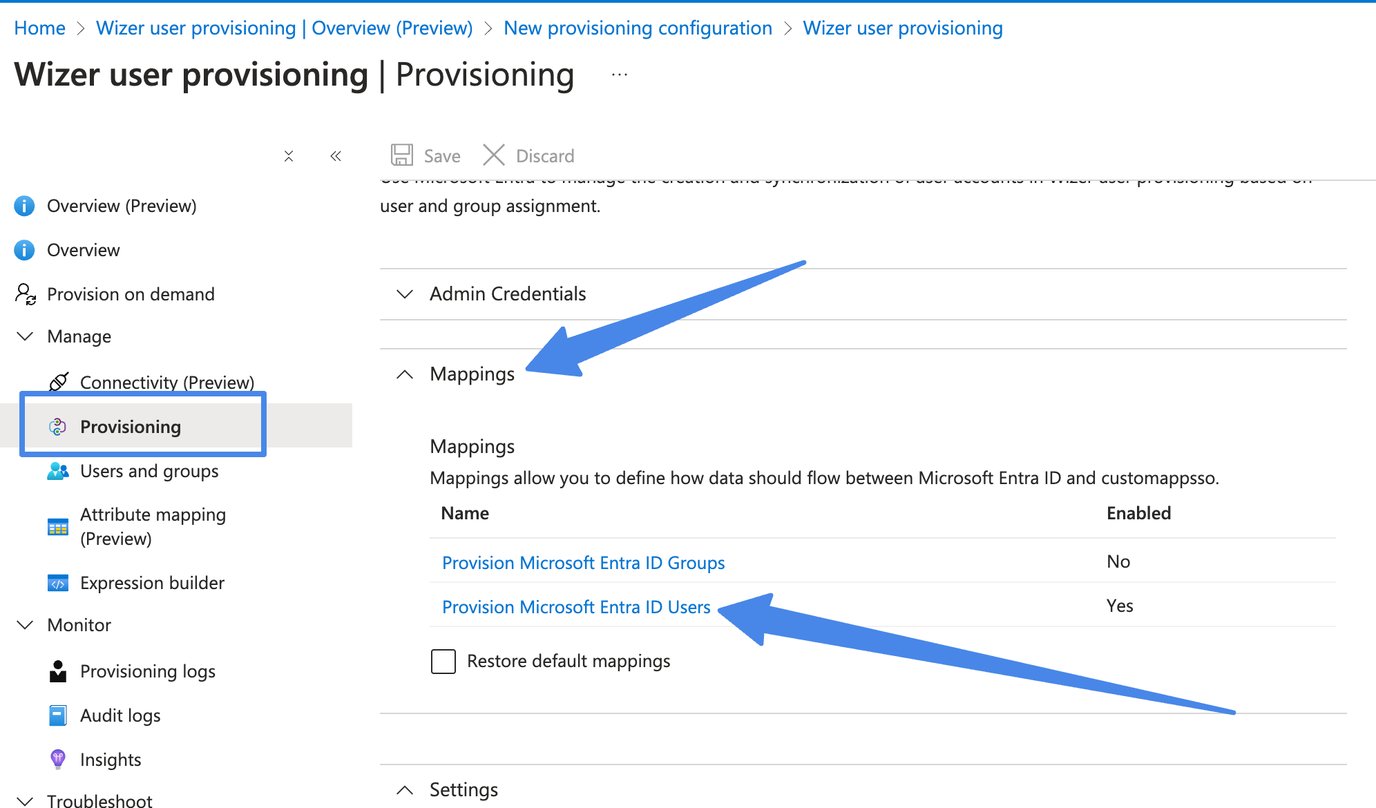Collapse the Mappings section
Image resolution: width=1376 pixels, height=808 pixels.
(404, 374)
